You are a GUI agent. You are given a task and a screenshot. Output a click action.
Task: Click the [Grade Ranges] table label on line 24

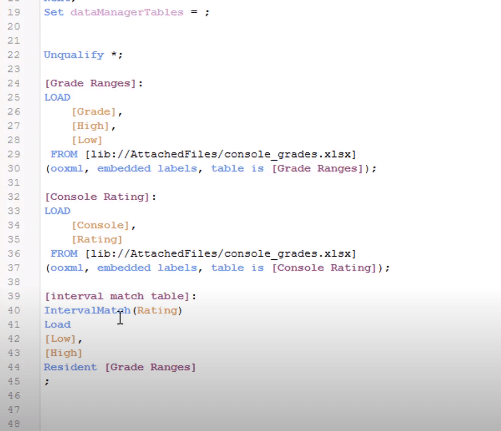pyautogui.click(x=90, y=83)
